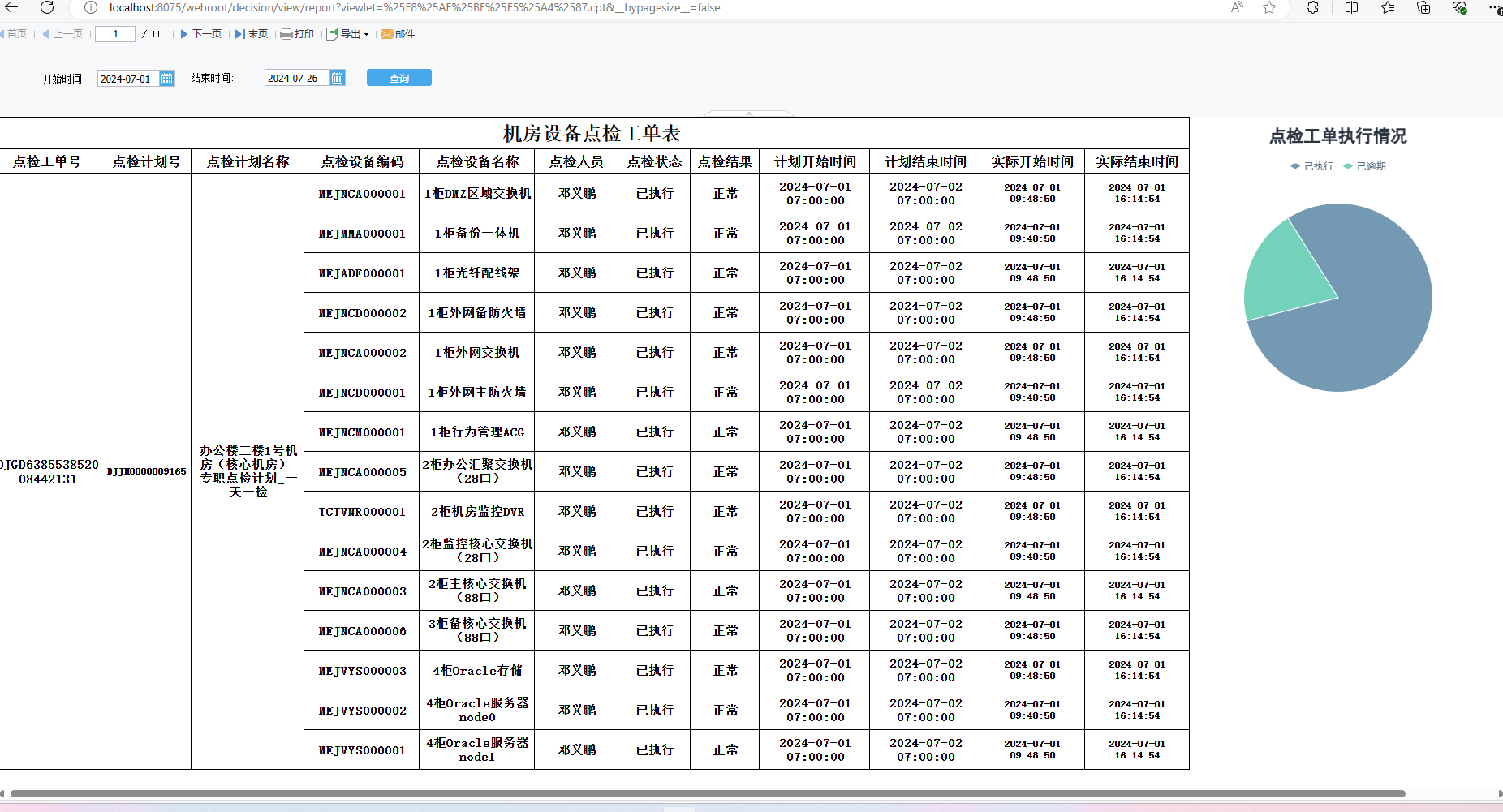The width and height of the screenshot is (1503, 812).
Task: Open browser extensions puzzle icon
Action: (1312, 7)
